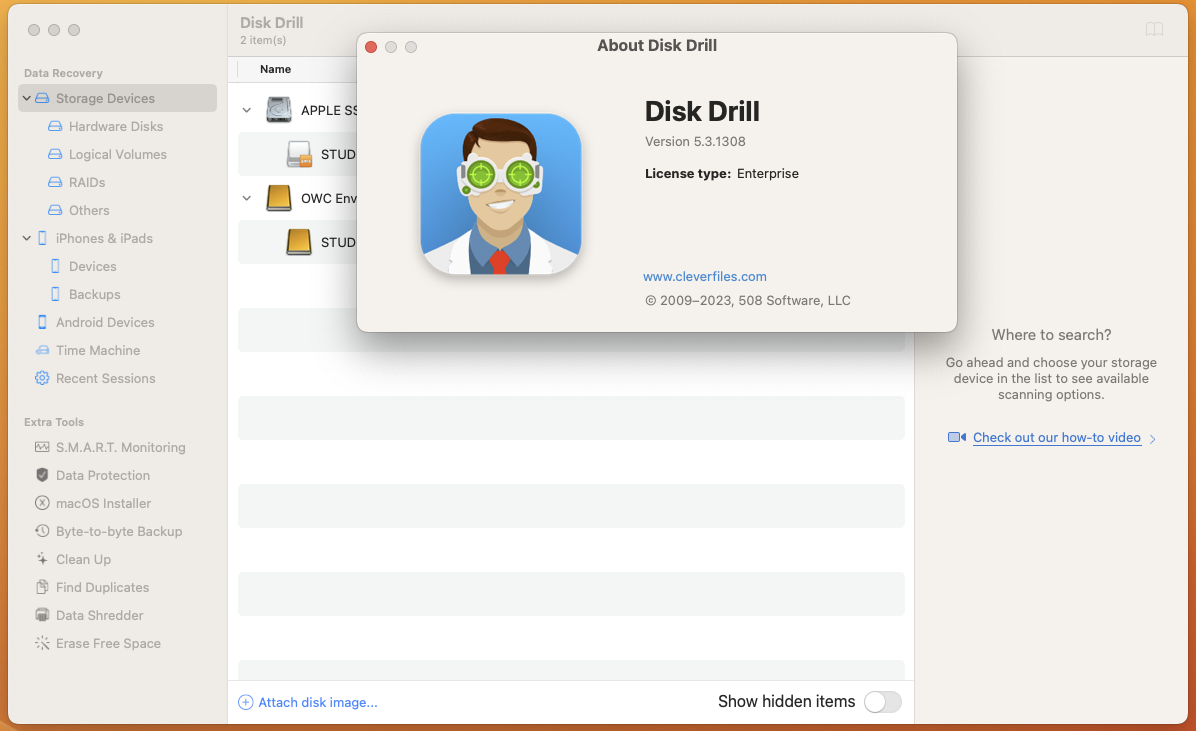
Task: Select Time Machine in the sidebar
Action: (x=98, y=350)
